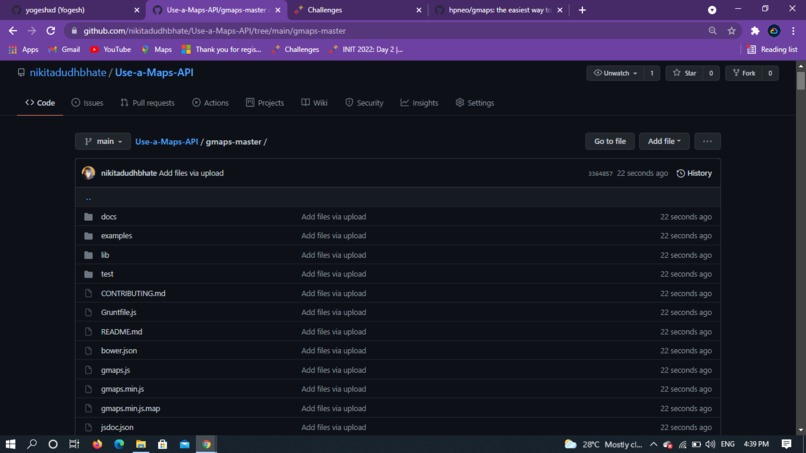Open the lib folder

click(x=105, y=255)
